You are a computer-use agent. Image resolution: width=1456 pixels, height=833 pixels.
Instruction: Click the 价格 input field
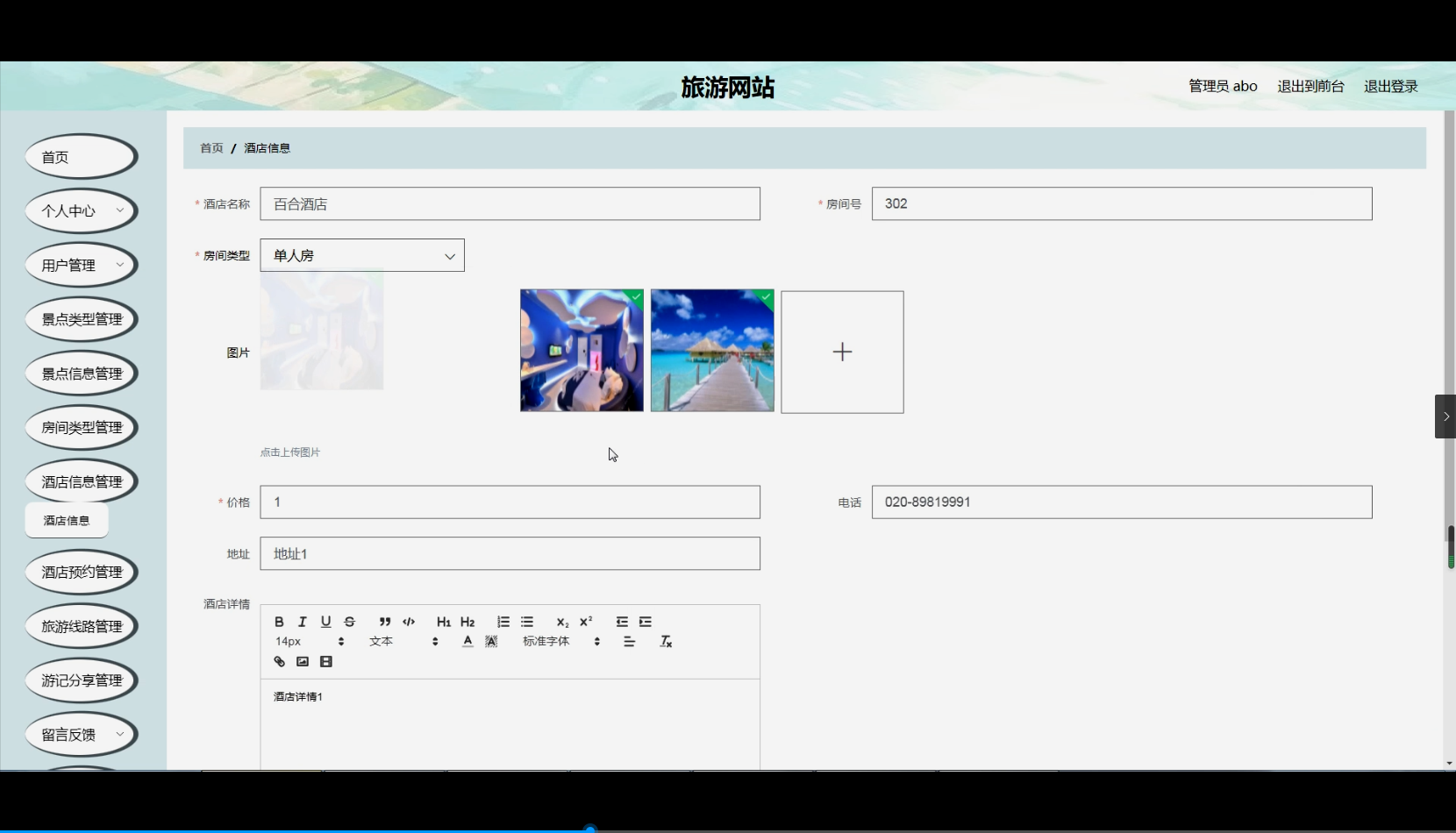coord(510,502)
